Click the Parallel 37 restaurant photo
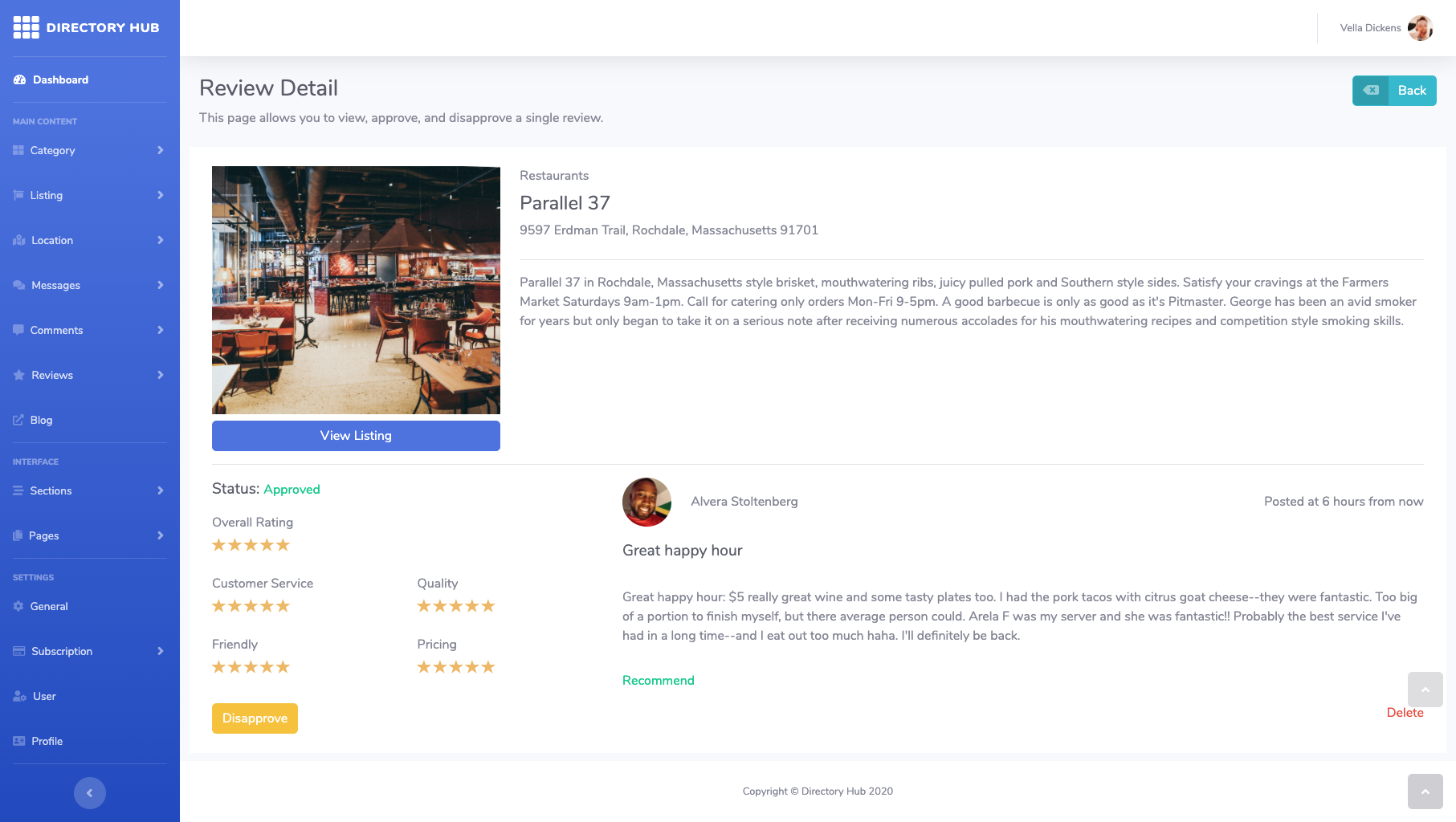The width and height of the screenshot is (1456, 822). pos(356,290)
